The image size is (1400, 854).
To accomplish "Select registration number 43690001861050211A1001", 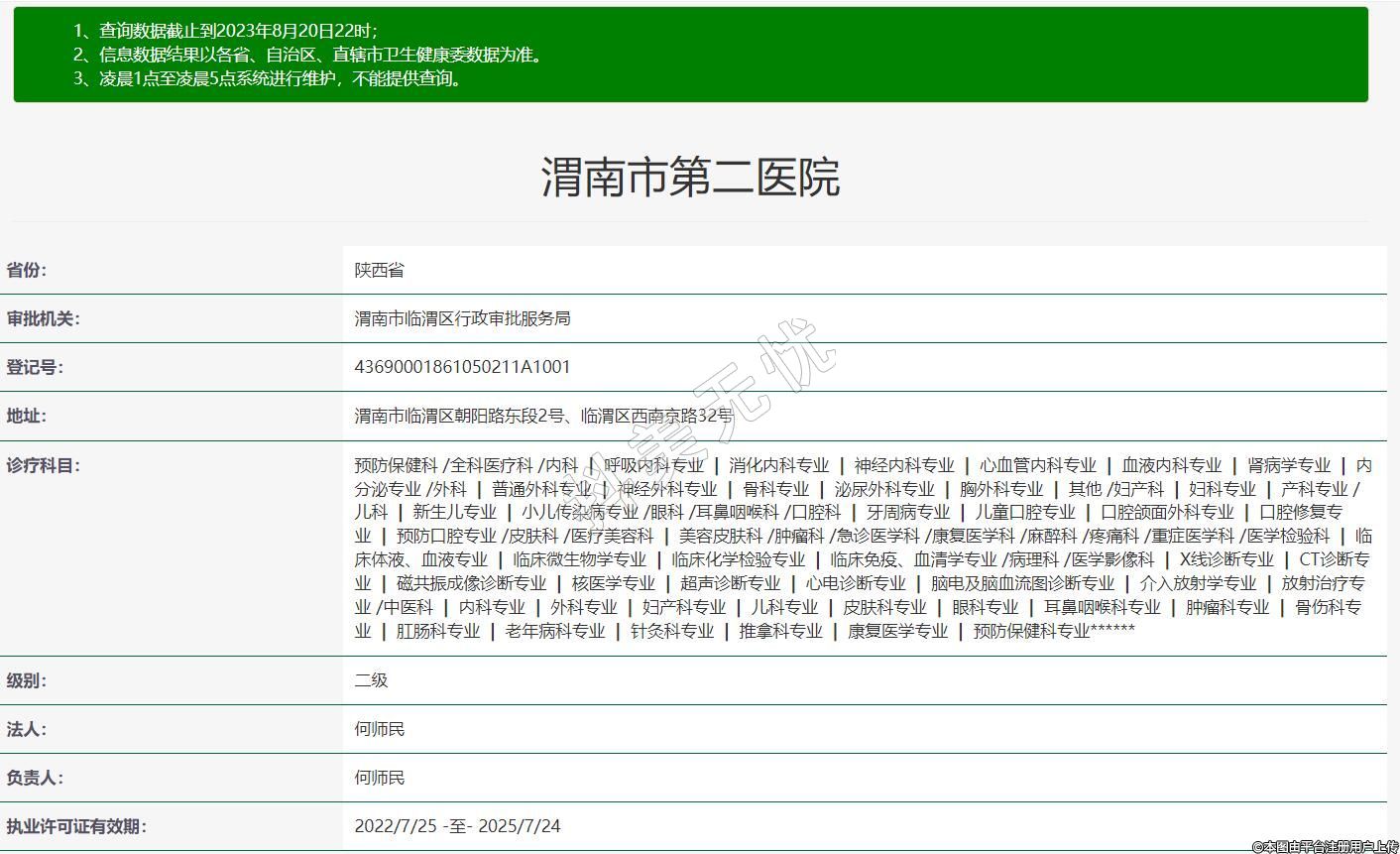I will (462, 367).
